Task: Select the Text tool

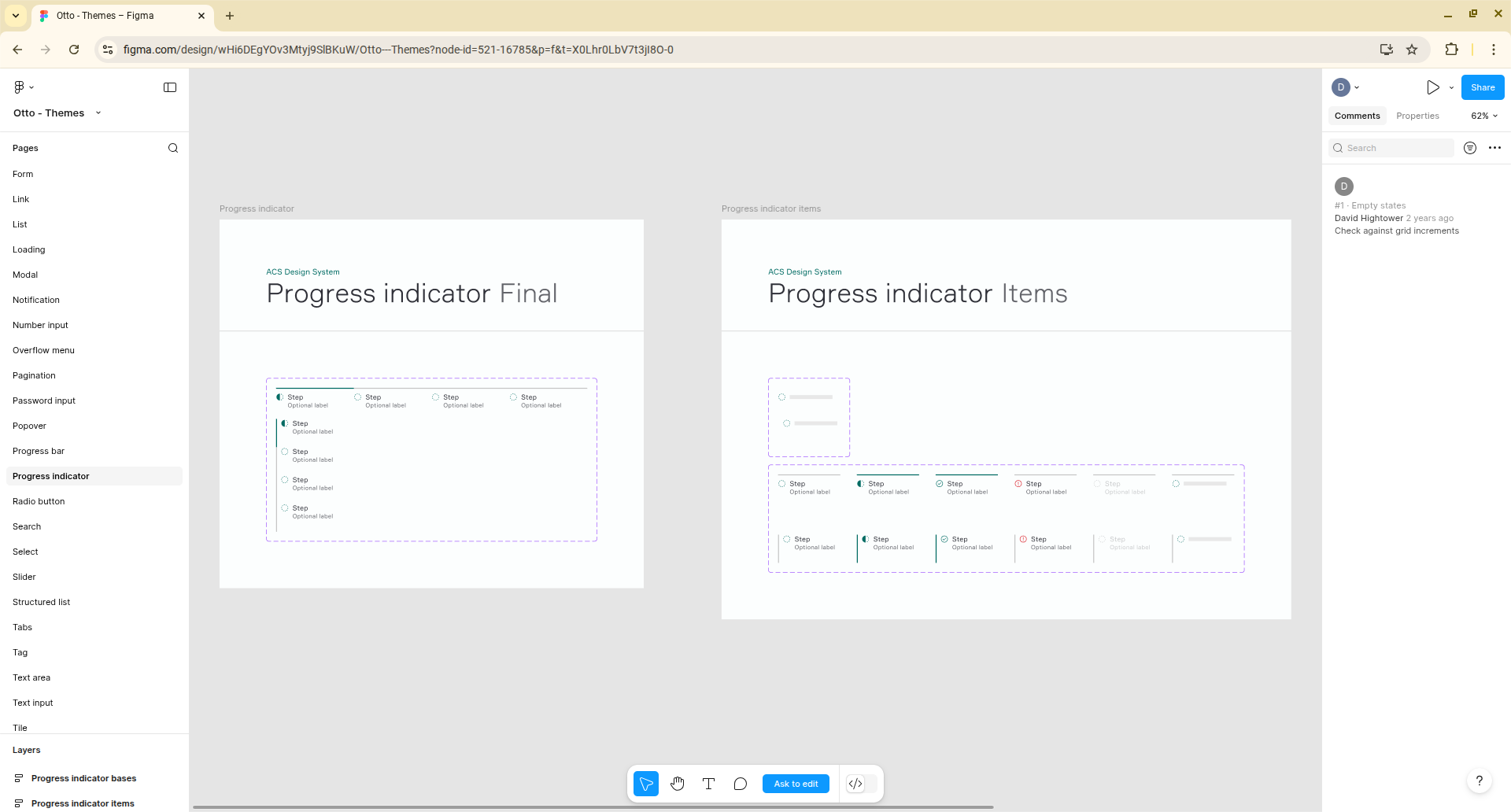Action: (708, 784)
